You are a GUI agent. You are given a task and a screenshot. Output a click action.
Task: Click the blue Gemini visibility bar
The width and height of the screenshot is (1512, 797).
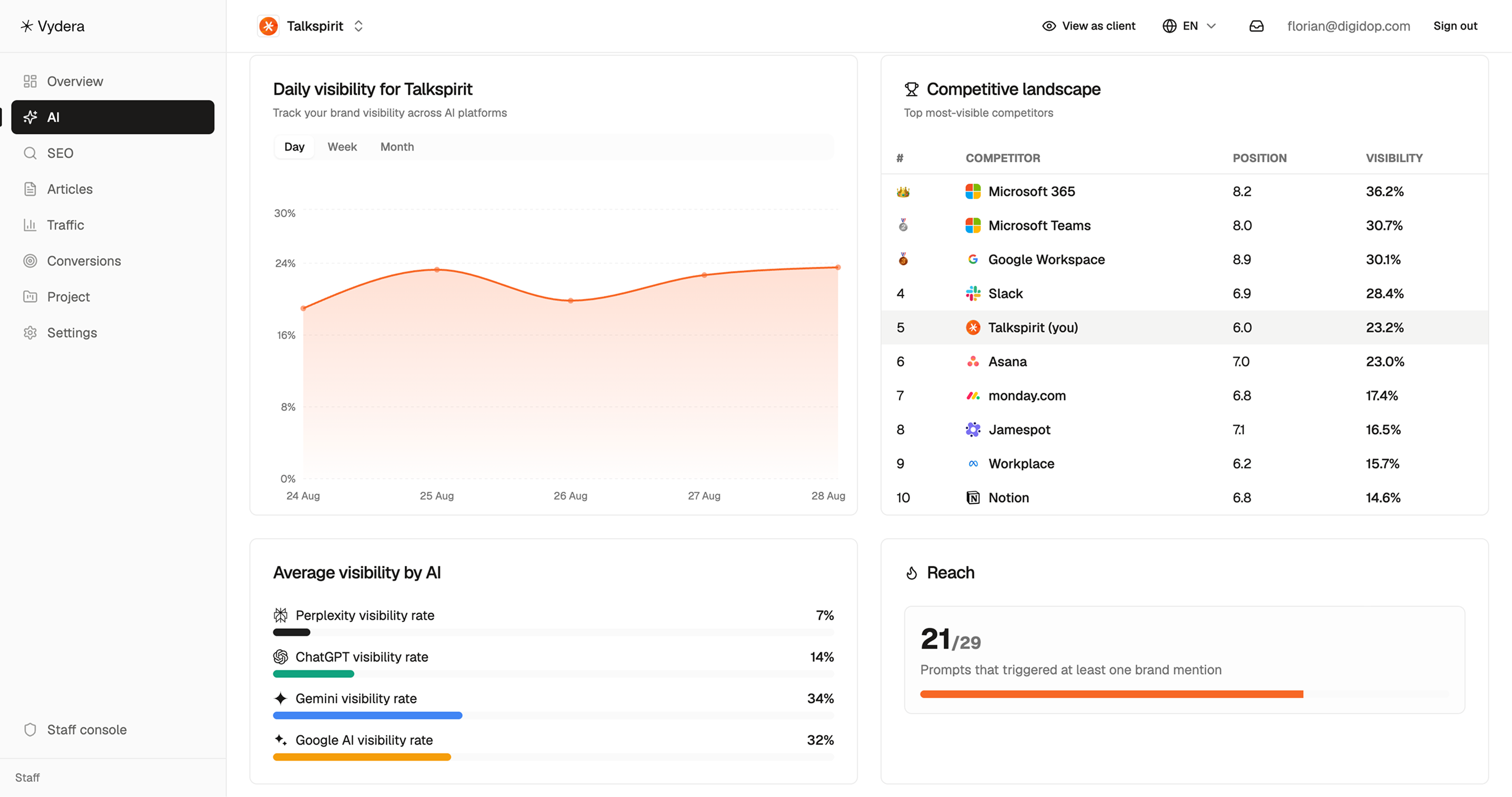(x=367, y=715)
